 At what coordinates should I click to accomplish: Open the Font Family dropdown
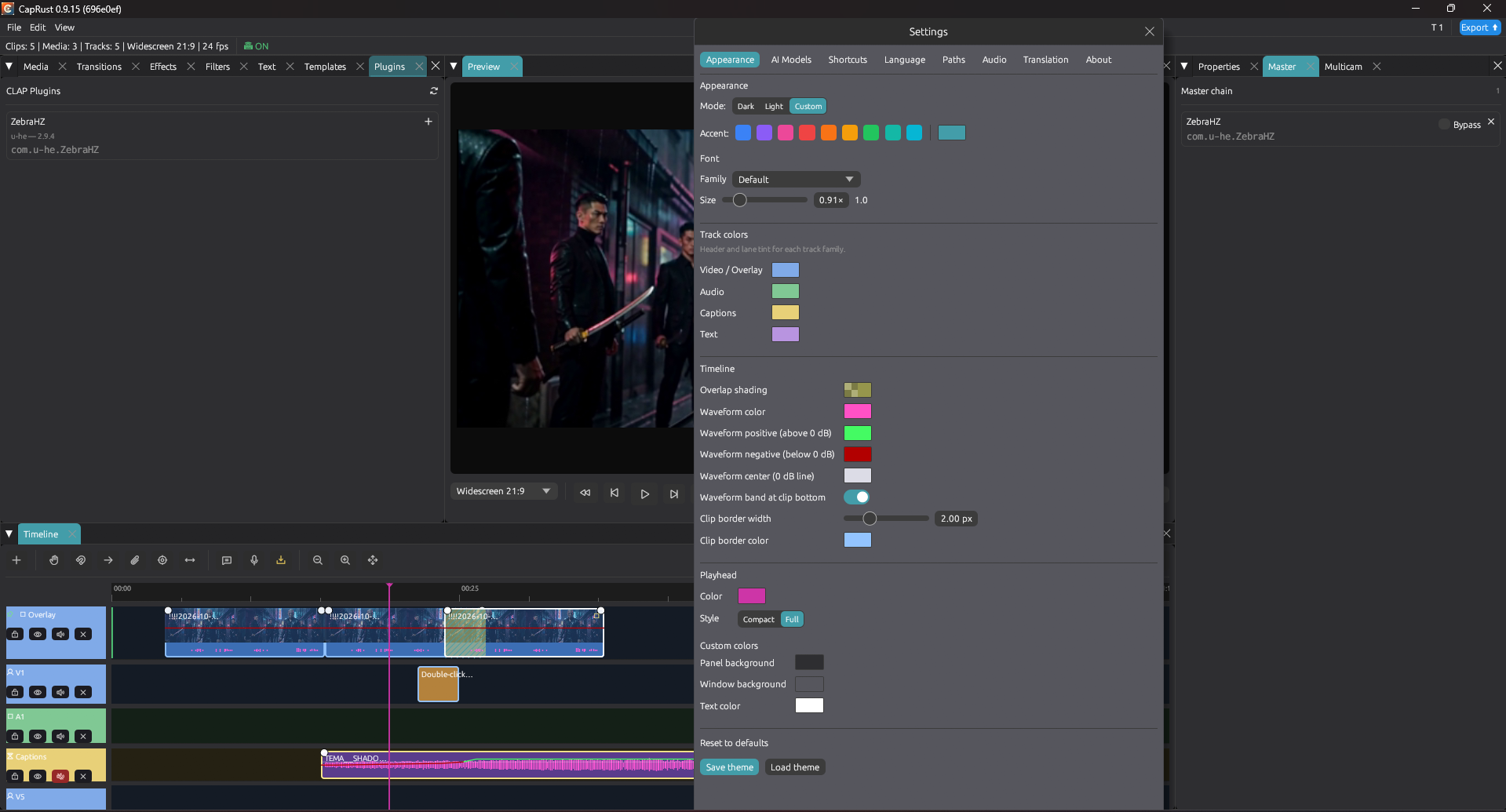click(796, 180)
